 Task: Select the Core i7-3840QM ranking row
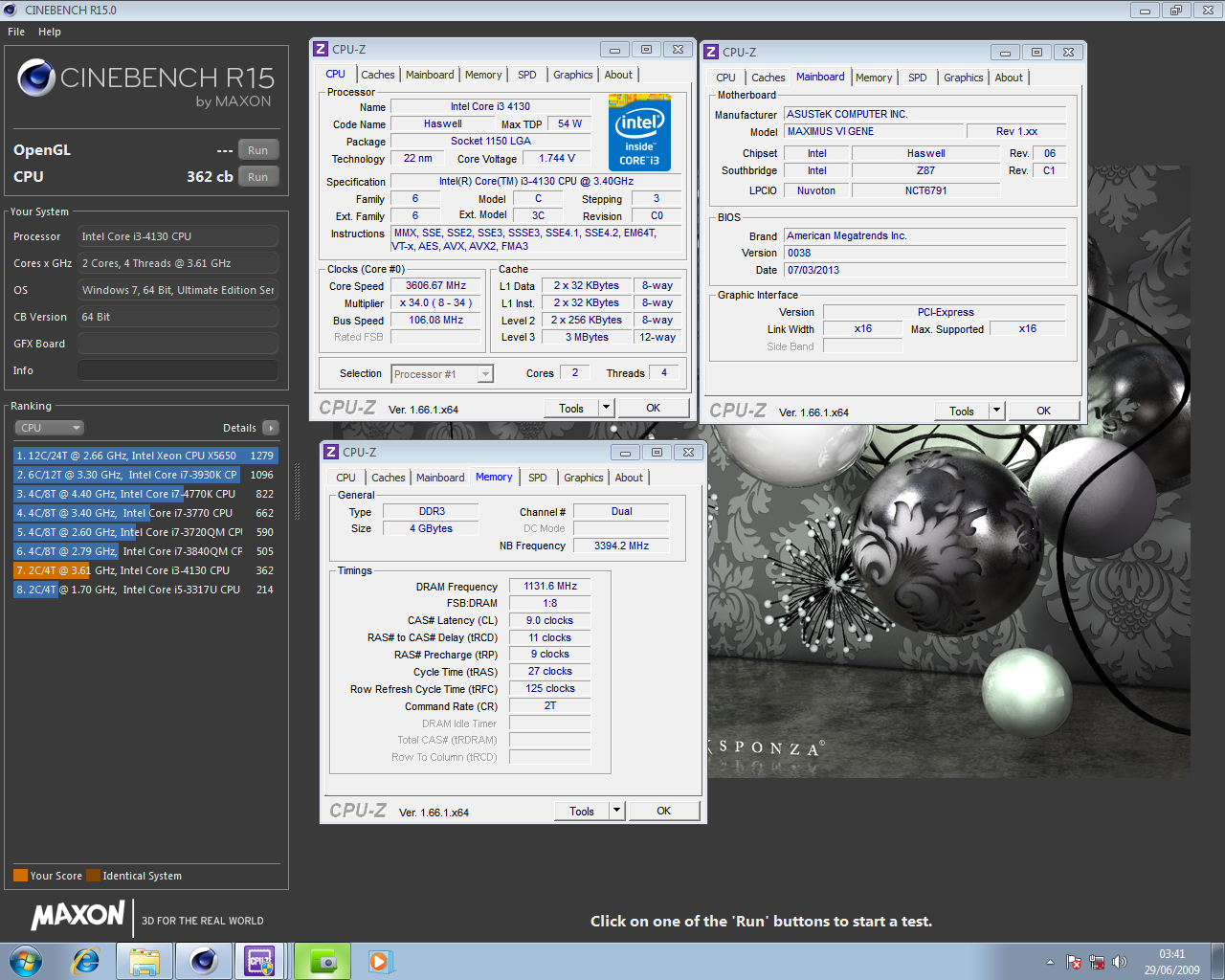pyautogui.click(x=145, y=551)
